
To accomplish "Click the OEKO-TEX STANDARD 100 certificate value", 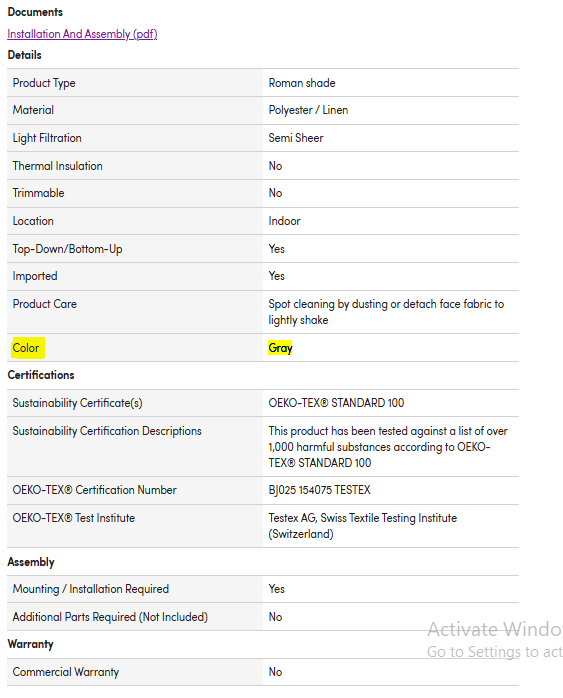I will coord(336,403).
